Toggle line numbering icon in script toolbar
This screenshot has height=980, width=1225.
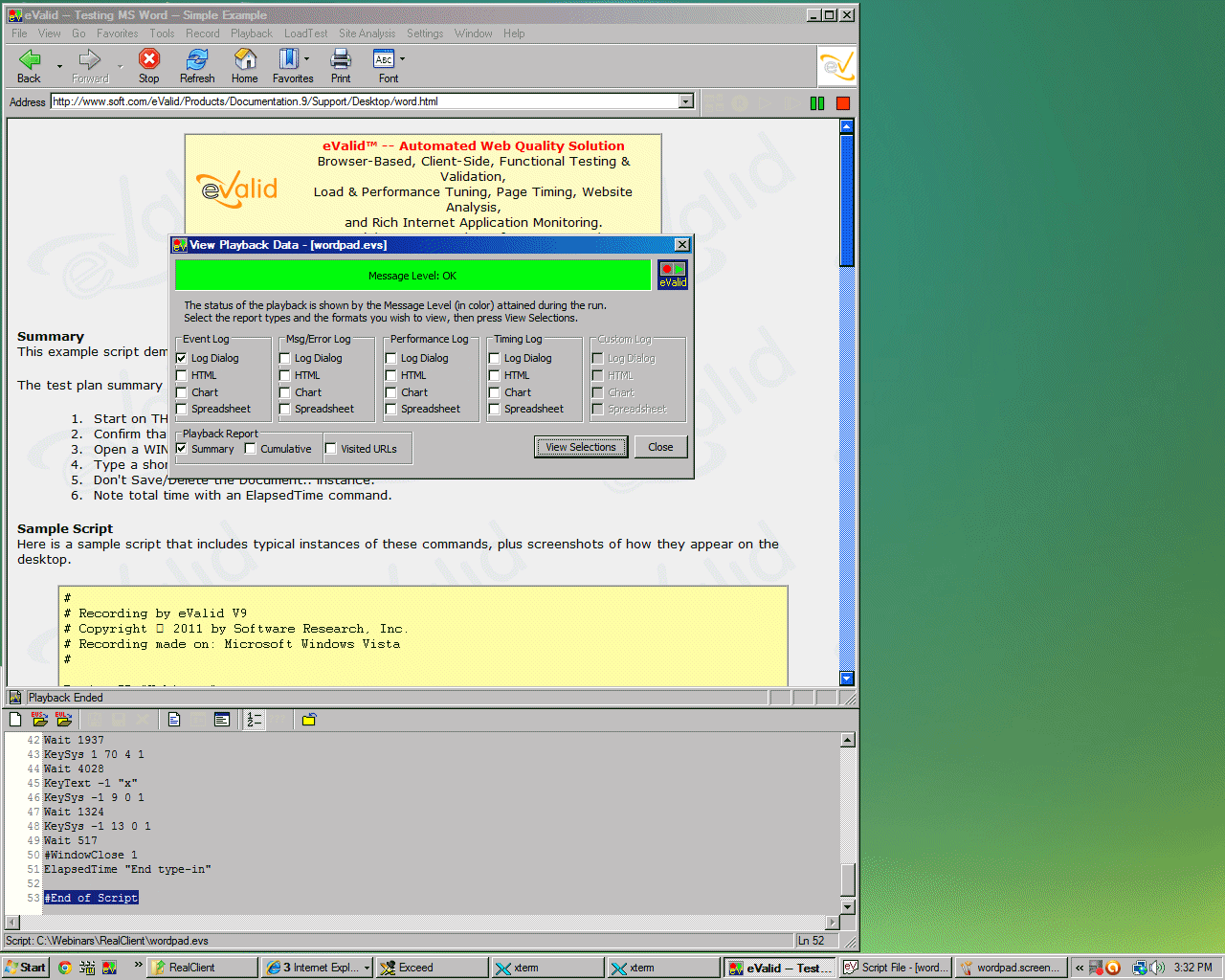point(254,720)
